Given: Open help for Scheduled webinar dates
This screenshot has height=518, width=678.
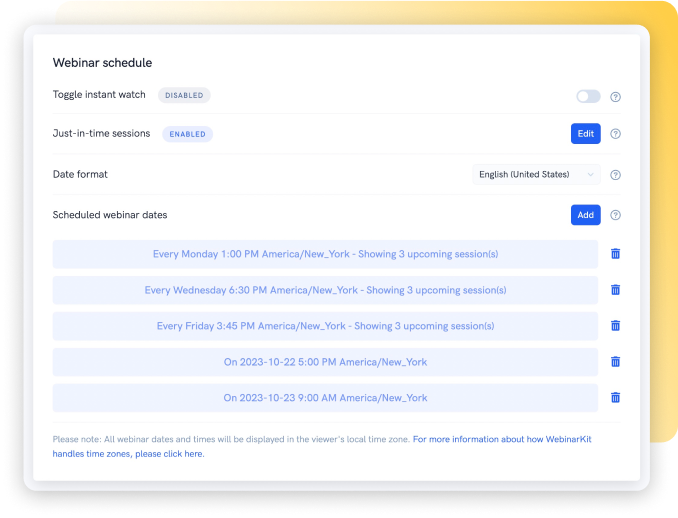Looking at the screenshot, I should (616, 215).
